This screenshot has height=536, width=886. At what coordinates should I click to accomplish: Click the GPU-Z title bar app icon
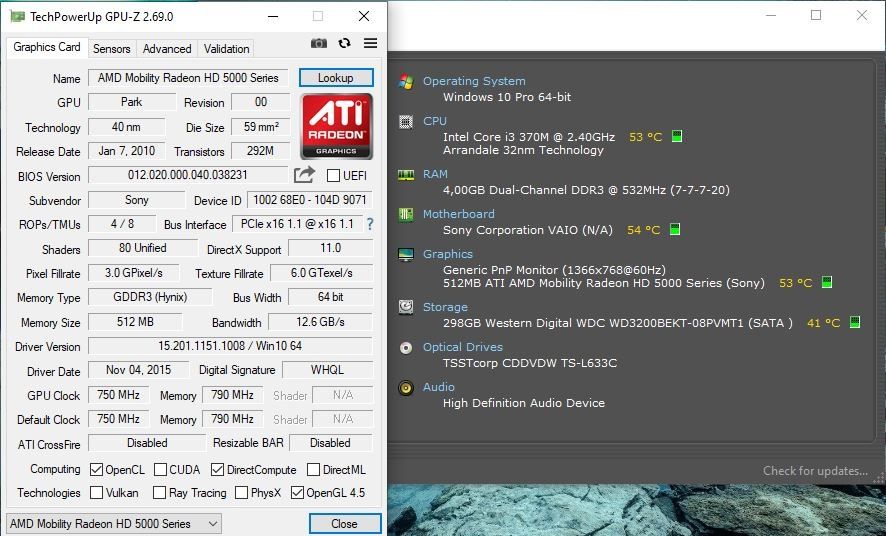[x=18, y=16]
